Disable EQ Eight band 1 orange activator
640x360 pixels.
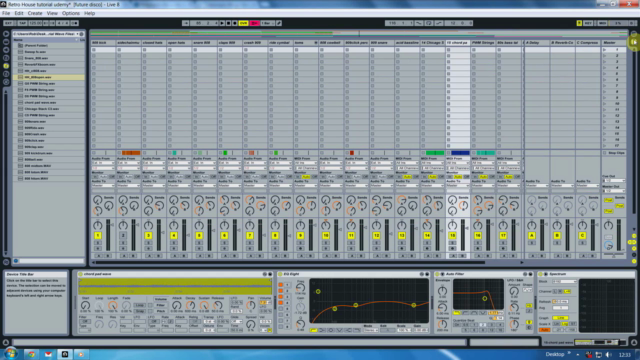281,285
